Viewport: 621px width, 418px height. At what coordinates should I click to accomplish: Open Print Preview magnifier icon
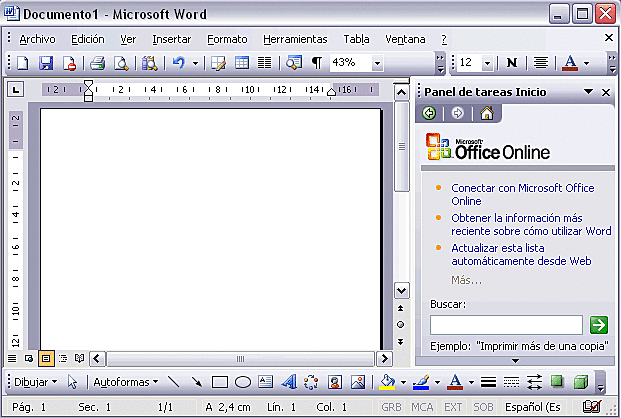(121, 63)
